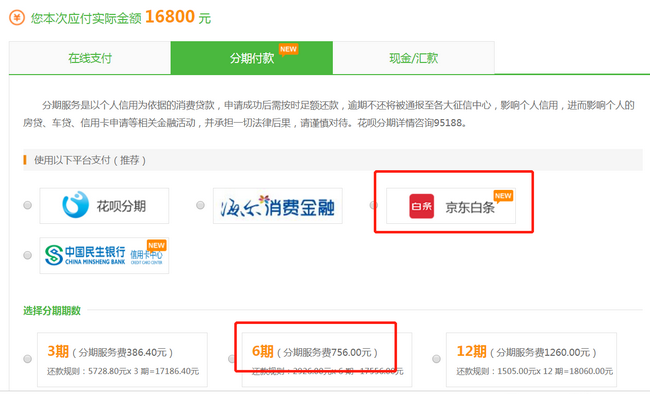Switch to the 在线支付 tab
650x394 pixels.
coord(90,58)
